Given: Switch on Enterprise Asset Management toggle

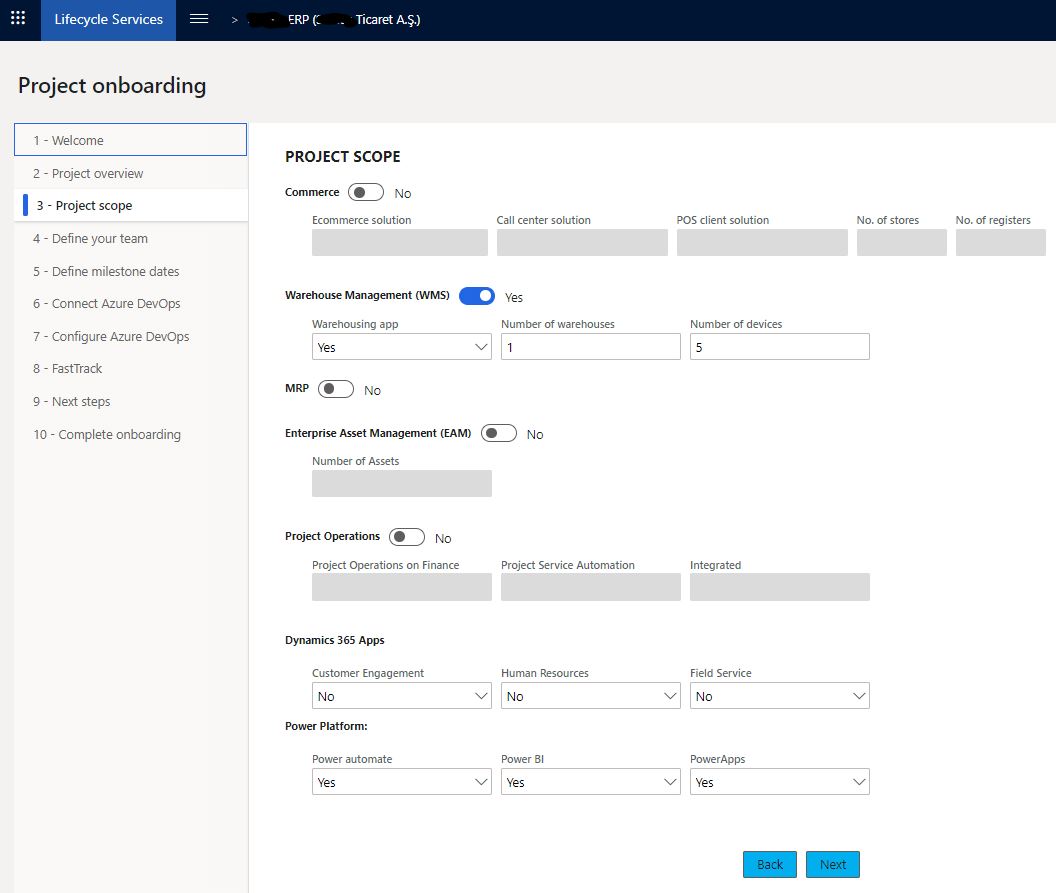Looking at the screenshot, I should coord(498,434).
